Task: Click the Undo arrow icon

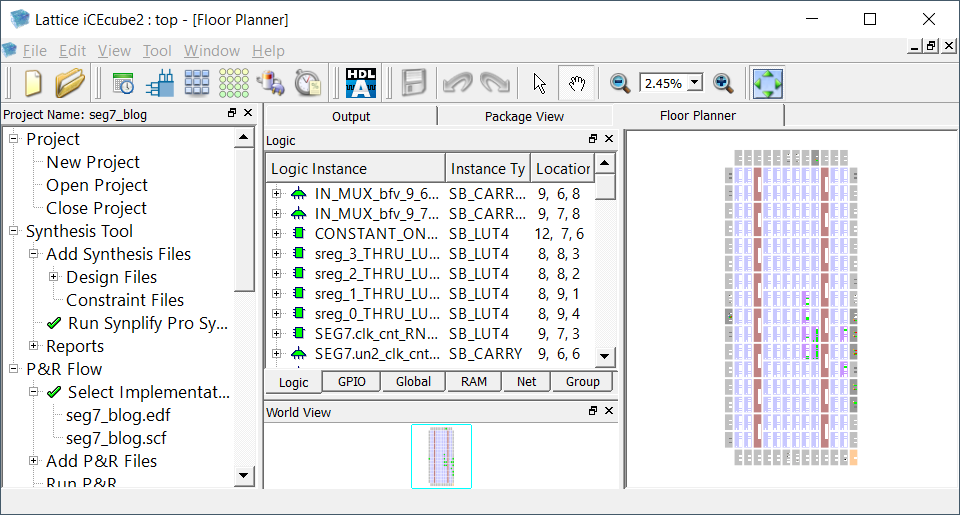Action: pyautogui.click(x=457, y=83)
